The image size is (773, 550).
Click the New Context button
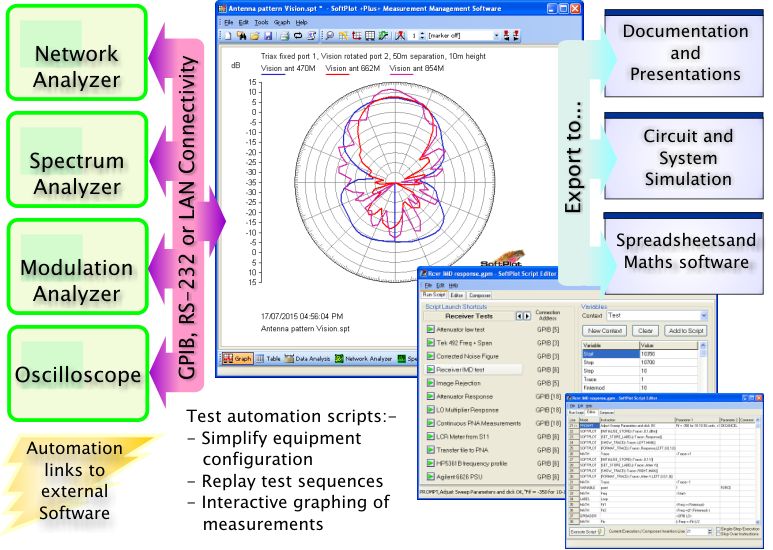tap(604, 331)
